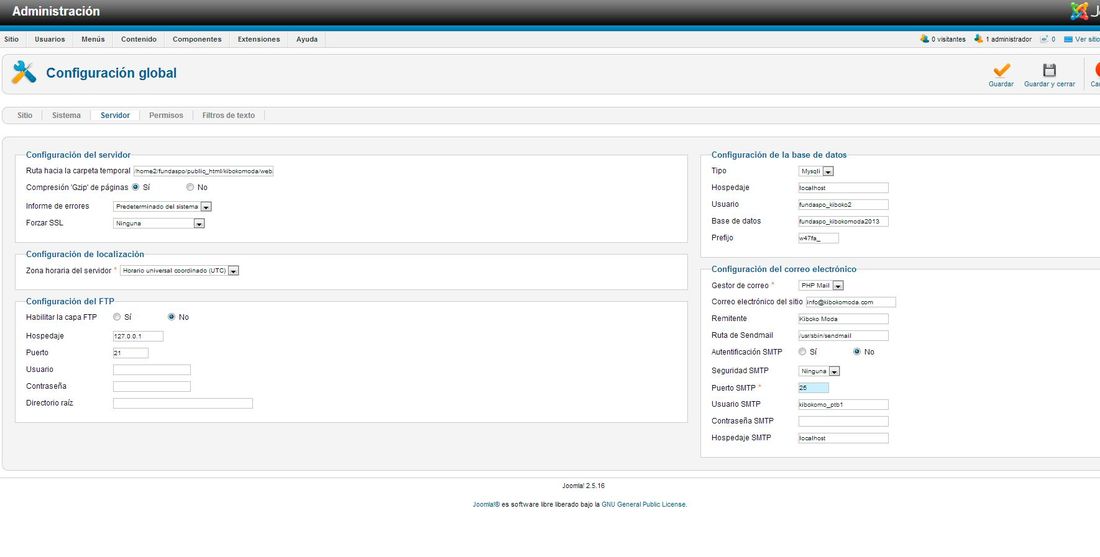Select Sí for Autentificación SMTP
Viewport: 1100px width, 557px height.
(803, 352)
